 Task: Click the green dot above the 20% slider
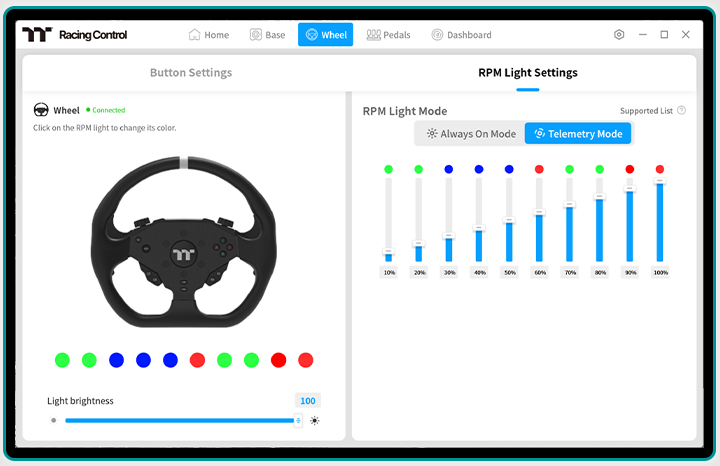[x=418, y=169]
